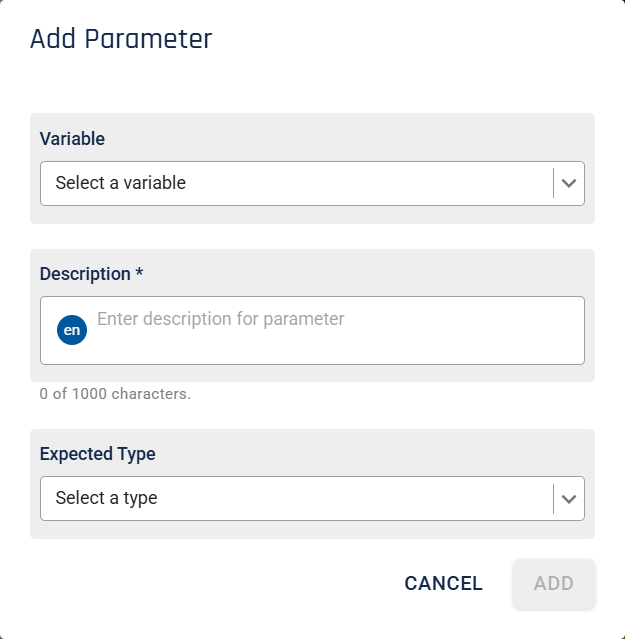Click the 'Add Parameter' dialog title
The image size is (625, 639).
click(x=121, y=39)
